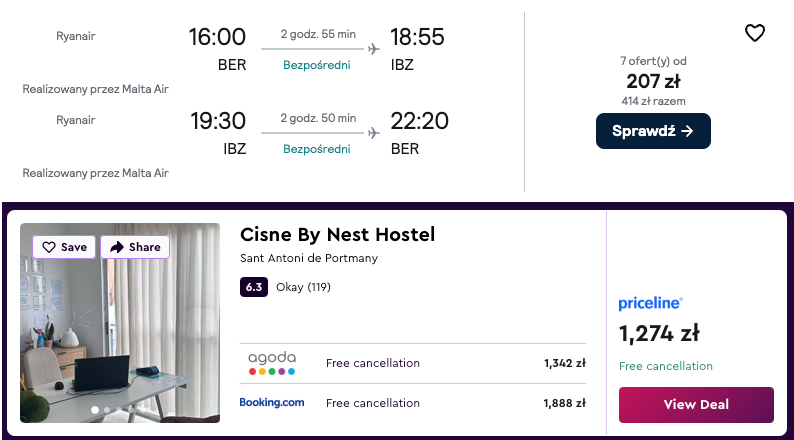This screenshot has width=794, height=440.
Task: Click the priceline 1,274 zł price
Action: [658, 333]
